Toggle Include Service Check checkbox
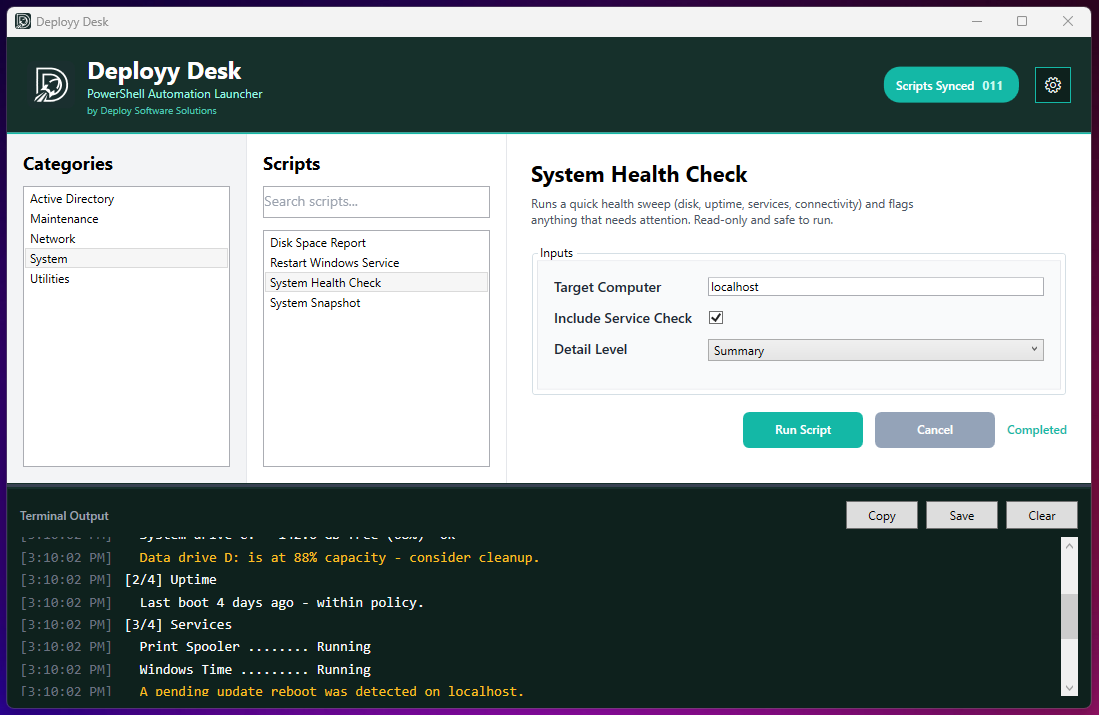This screenshot has height=715, width=1099. (716, 318)
